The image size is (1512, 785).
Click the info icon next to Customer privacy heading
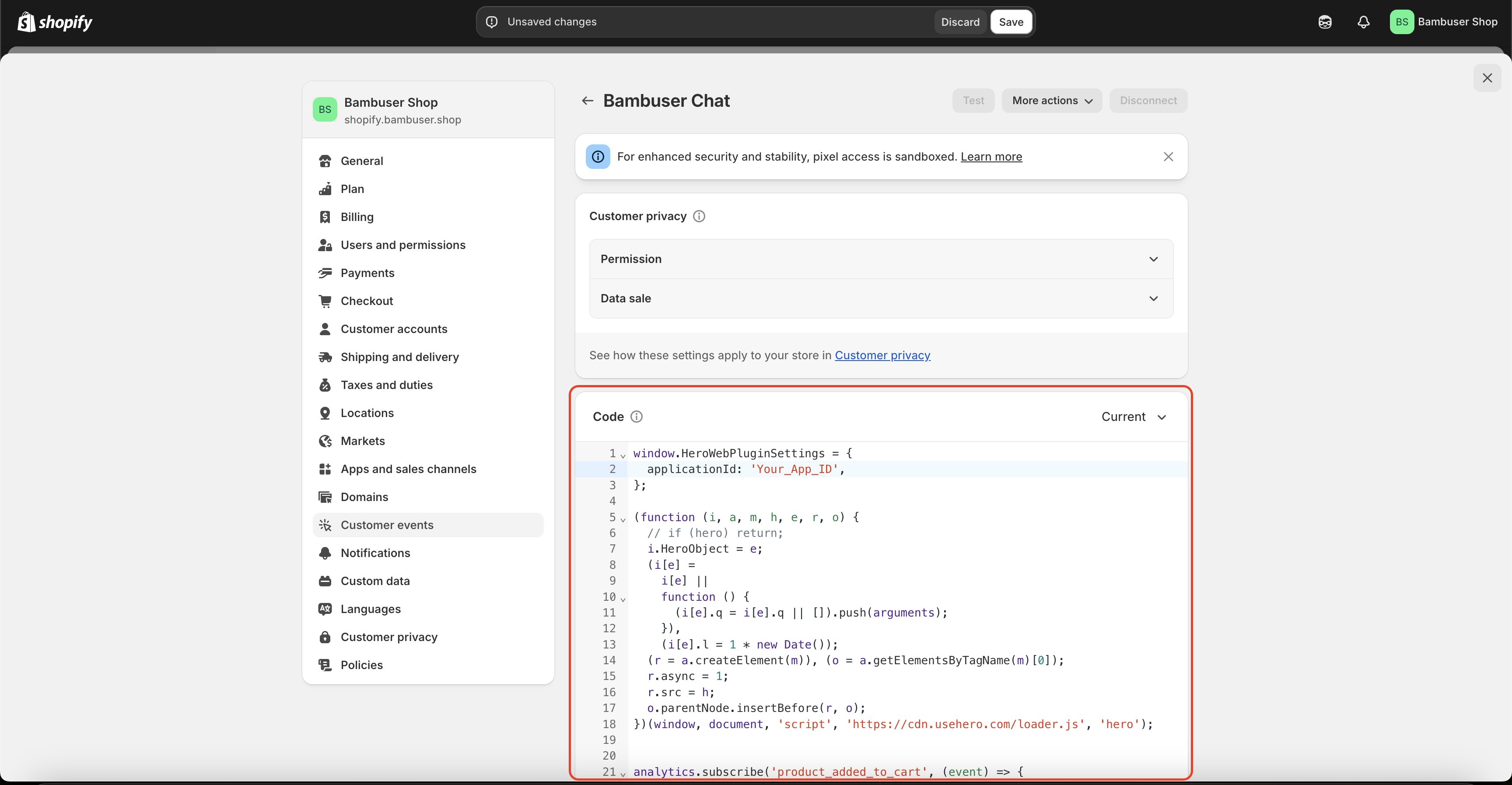click(x=699, y=216)
